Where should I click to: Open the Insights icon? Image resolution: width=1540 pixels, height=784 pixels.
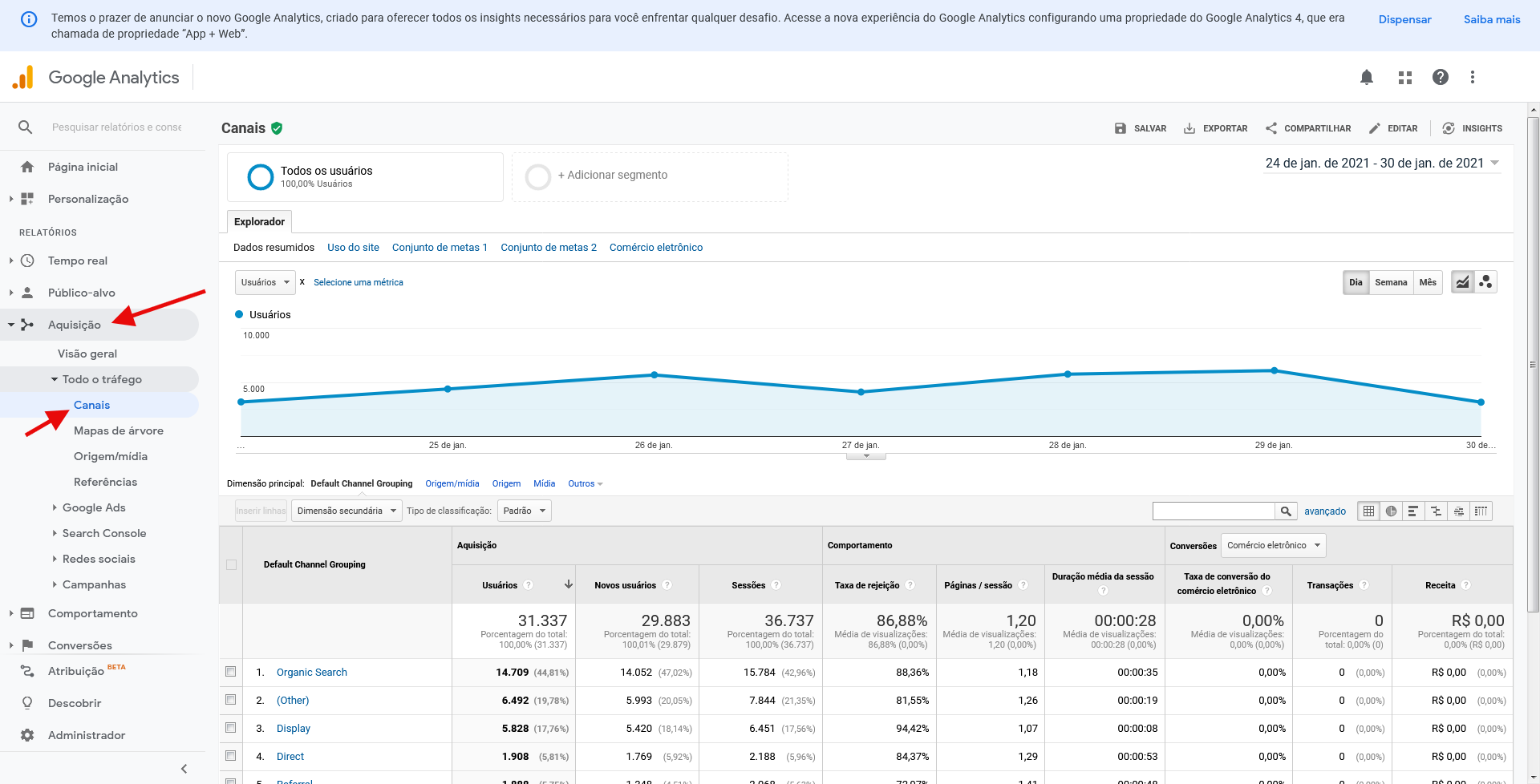tap(1449, 128)
